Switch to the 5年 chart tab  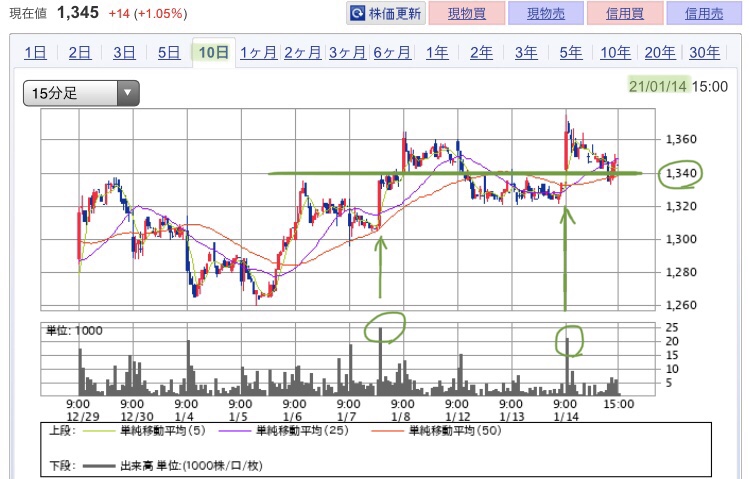click(x=571, y=52)
